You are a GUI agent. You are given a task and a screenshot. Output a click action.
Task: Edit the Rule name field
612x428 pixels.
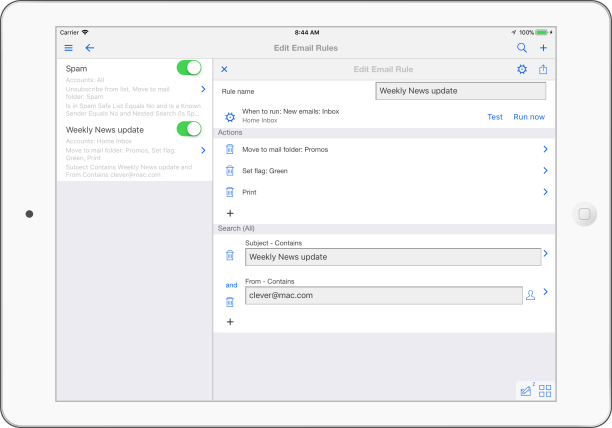[461, 91]
